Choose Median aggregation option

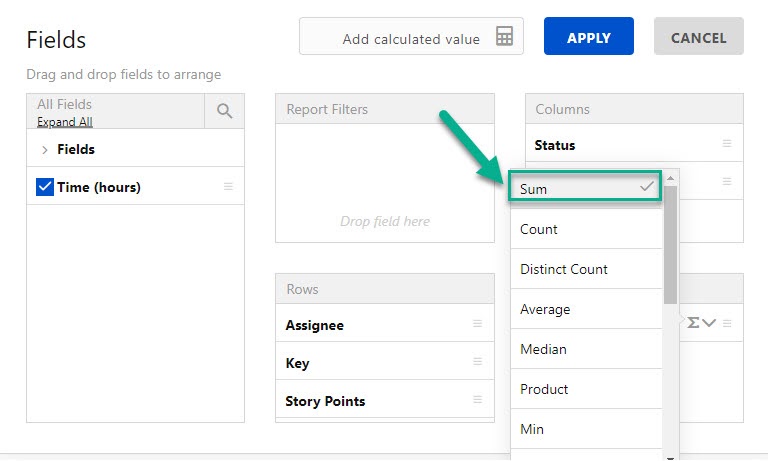coord(584,349)
